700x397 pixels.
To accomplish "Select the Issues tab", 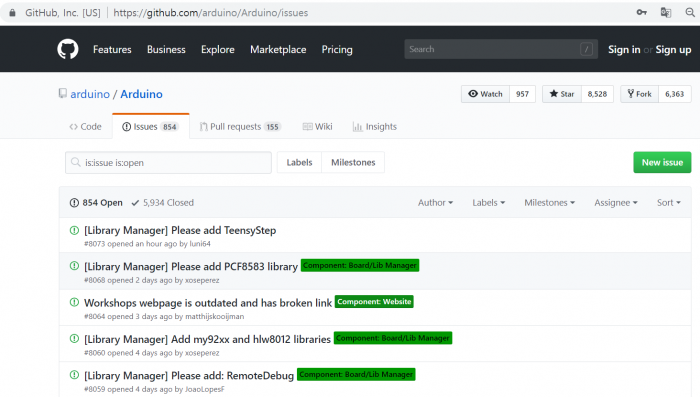I will [x=150, y=127].
